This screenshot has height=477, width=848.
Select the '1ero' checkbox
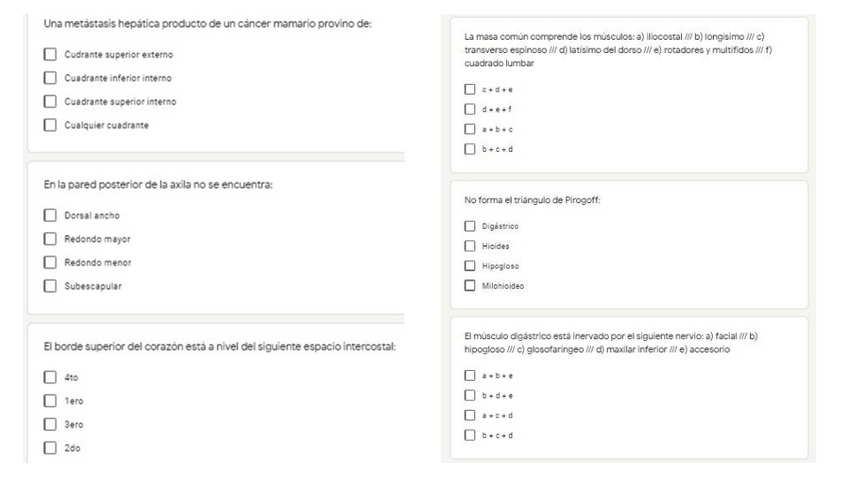click(x=50, y=401)
